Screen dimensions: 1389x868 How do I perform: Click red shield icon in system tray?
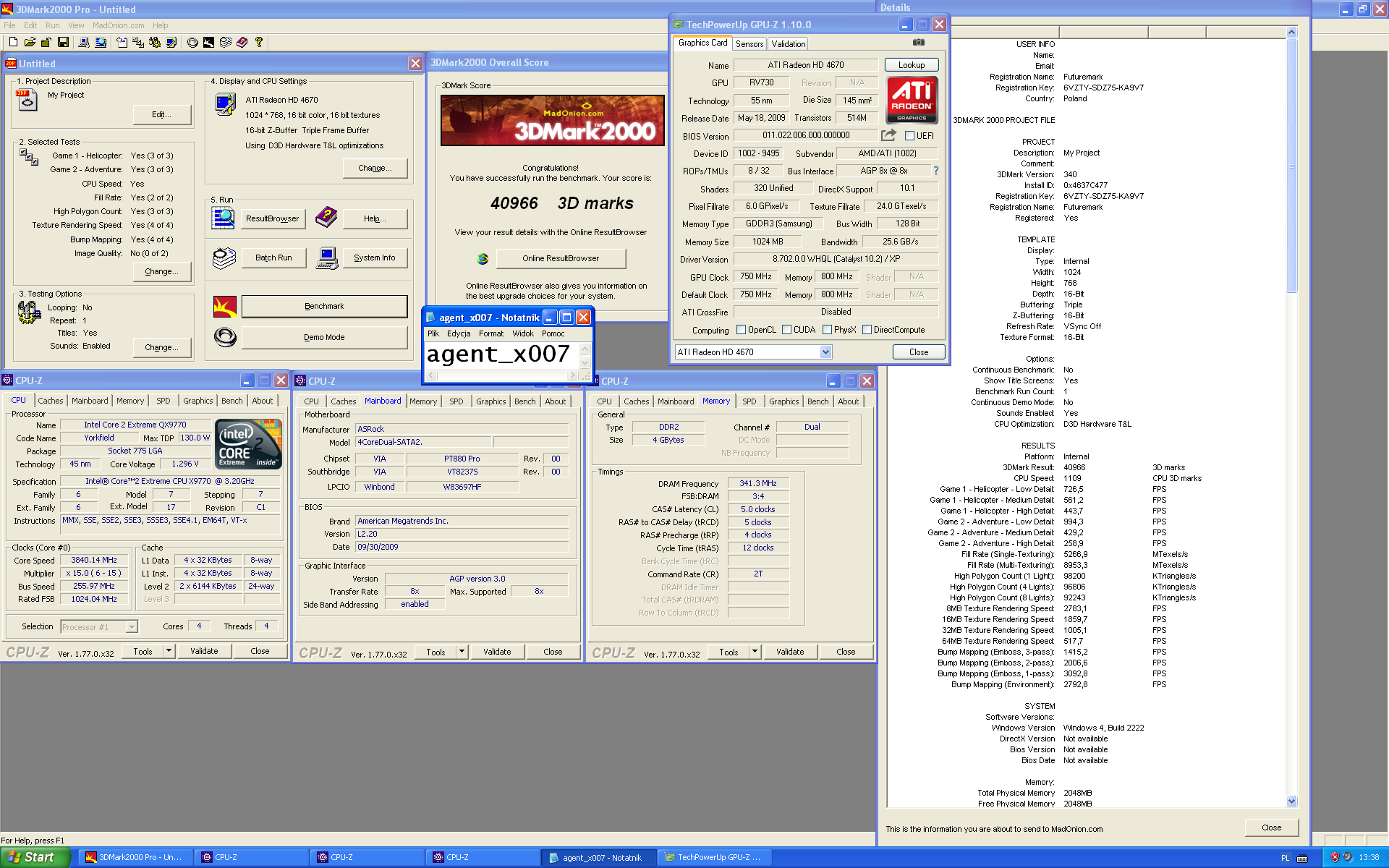(x=1335, y=857)
